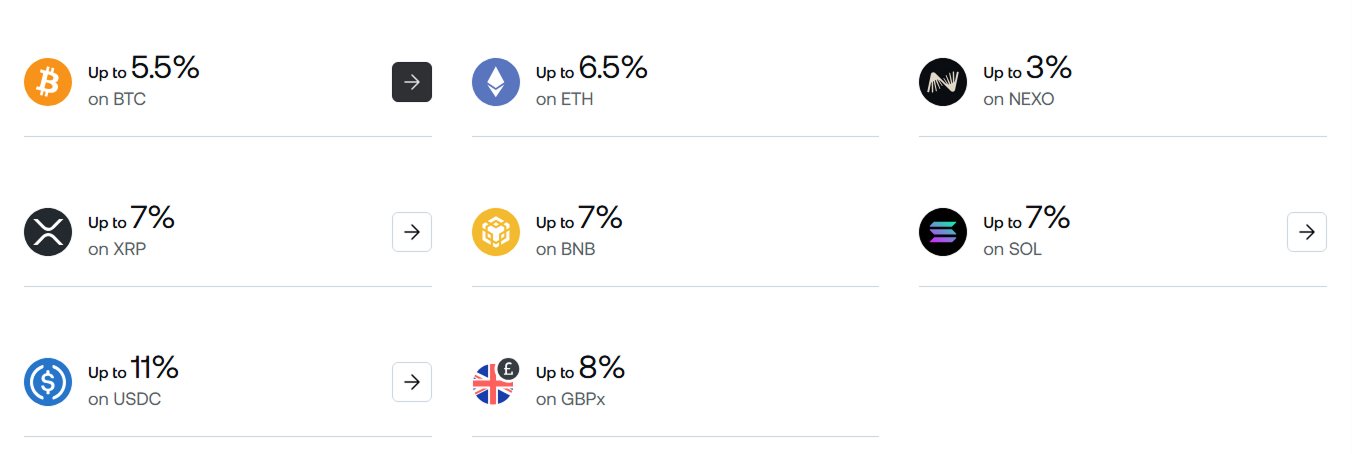Click the yellow BNB coin icon
This screenshot has width=1352, height=454.
point(496,232)
